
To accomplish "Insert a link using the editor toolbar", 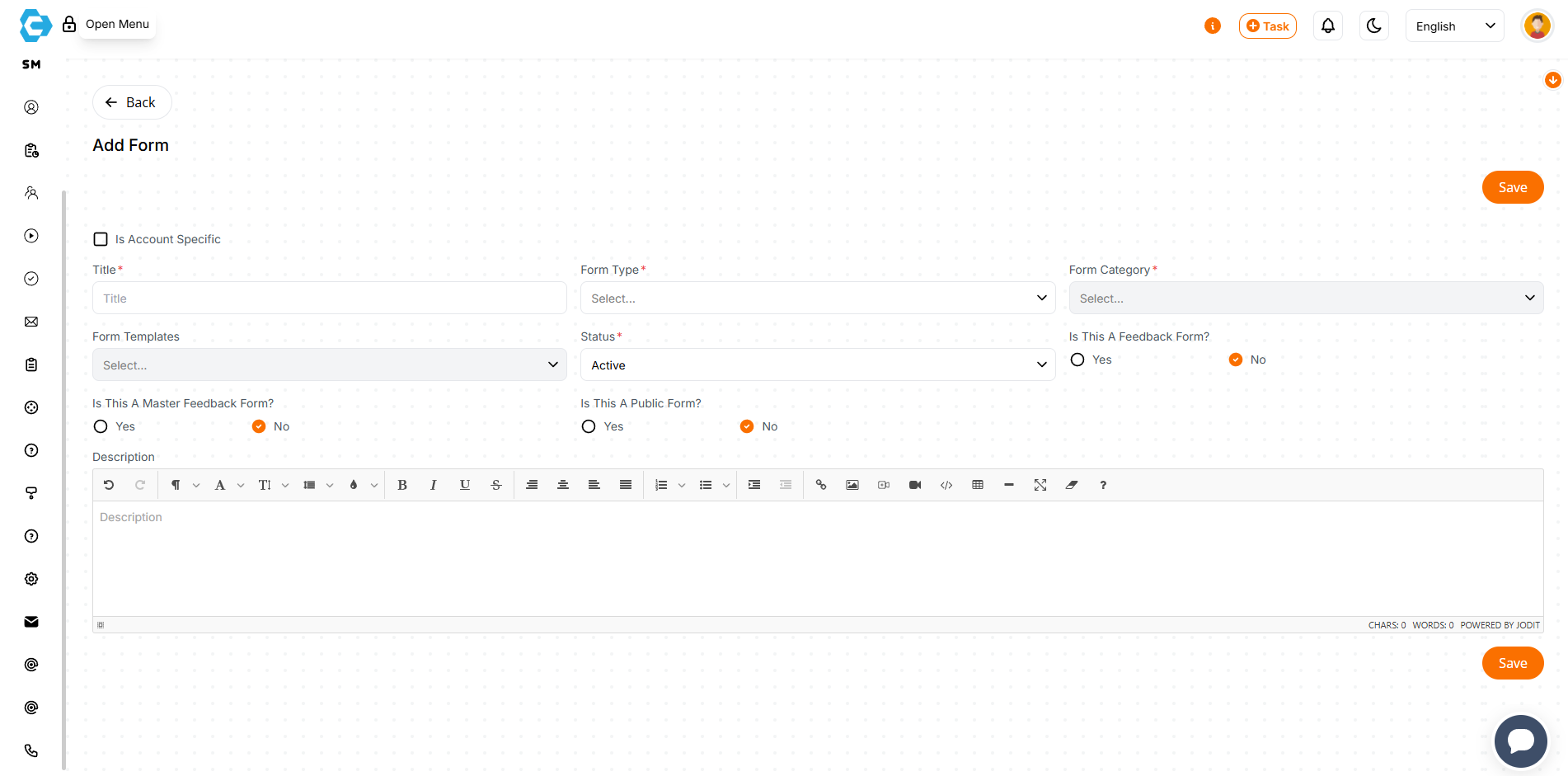I will point(821,485).
